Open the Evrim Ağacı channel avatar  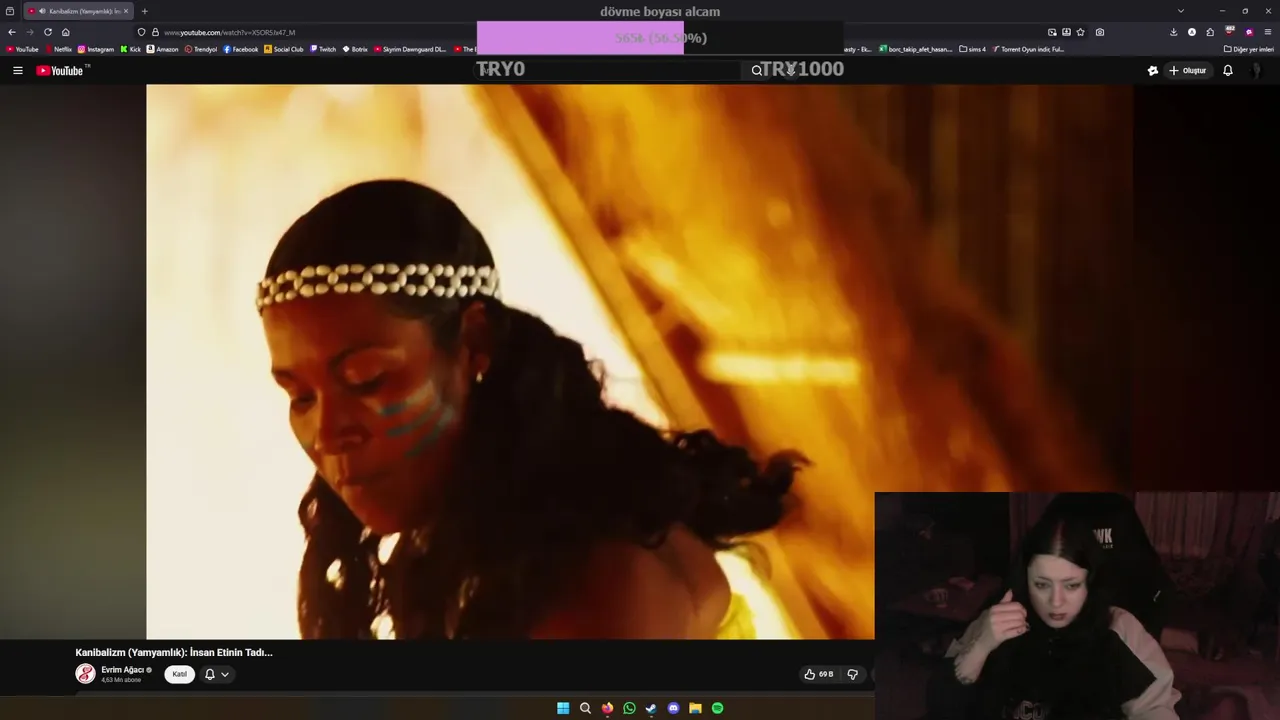[86, 674]
